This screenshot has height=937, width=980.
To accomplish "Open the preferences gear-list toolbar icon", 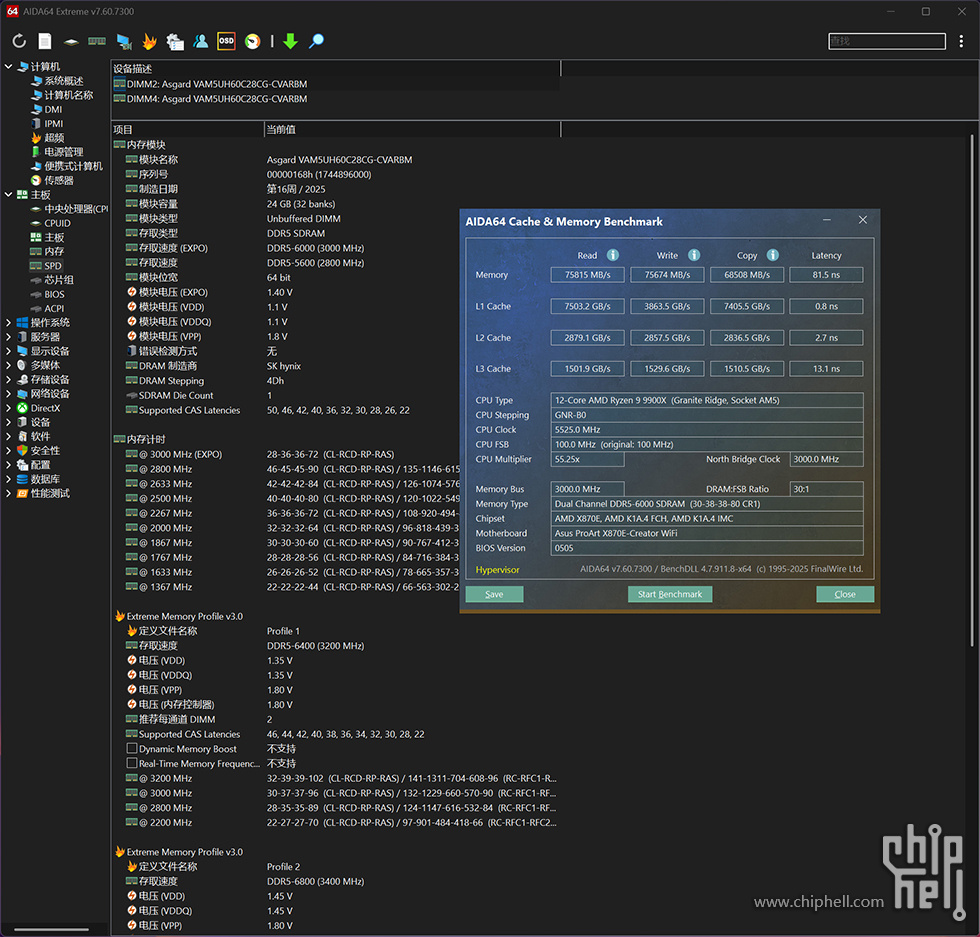I will click(175, 41).
